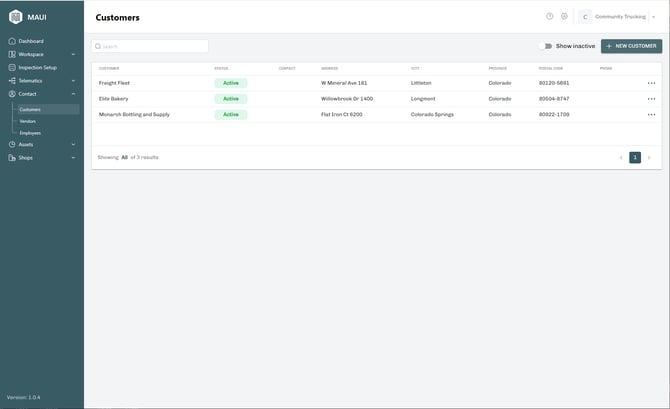Click Active badge for Monarch Bottling

[231, 115]
